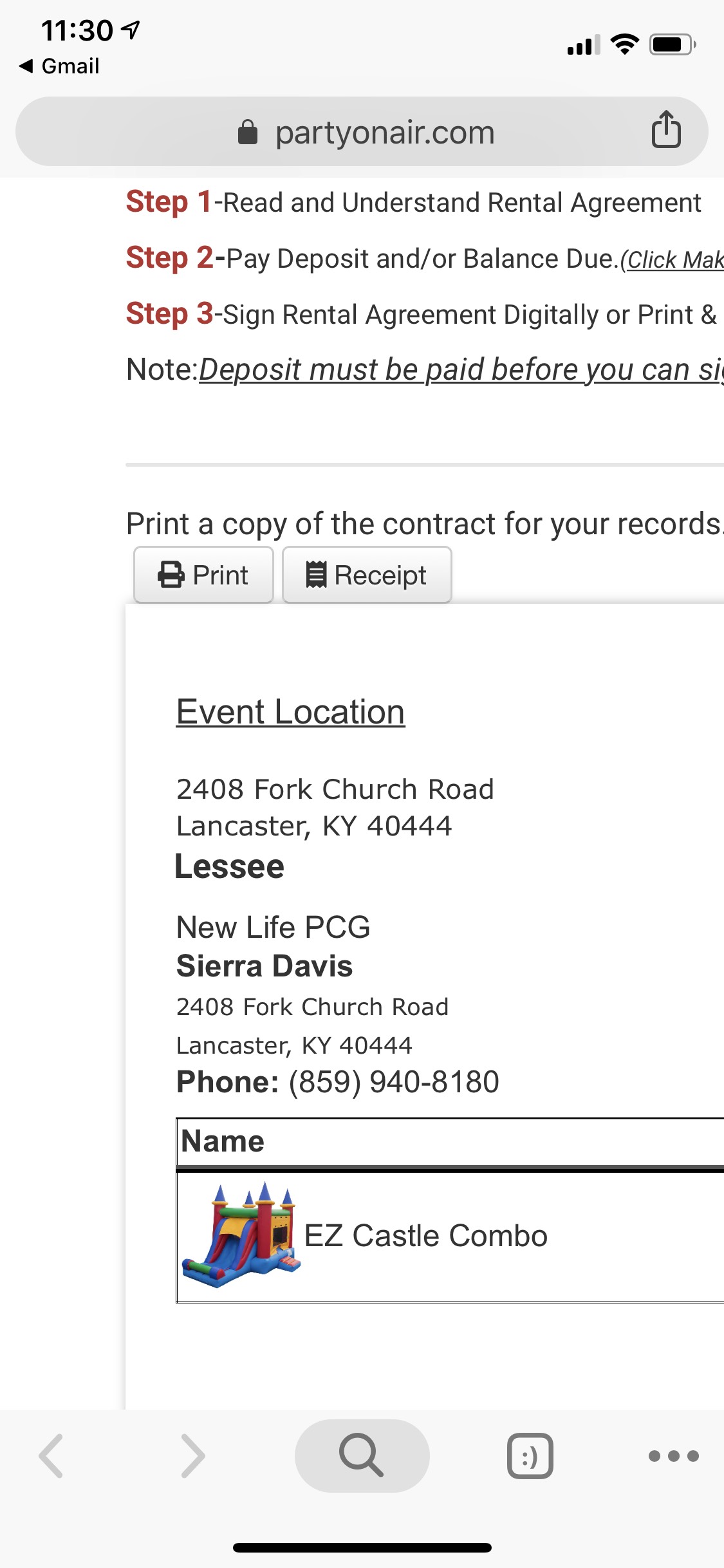Tap the Event Location heading

coord(290,712)
